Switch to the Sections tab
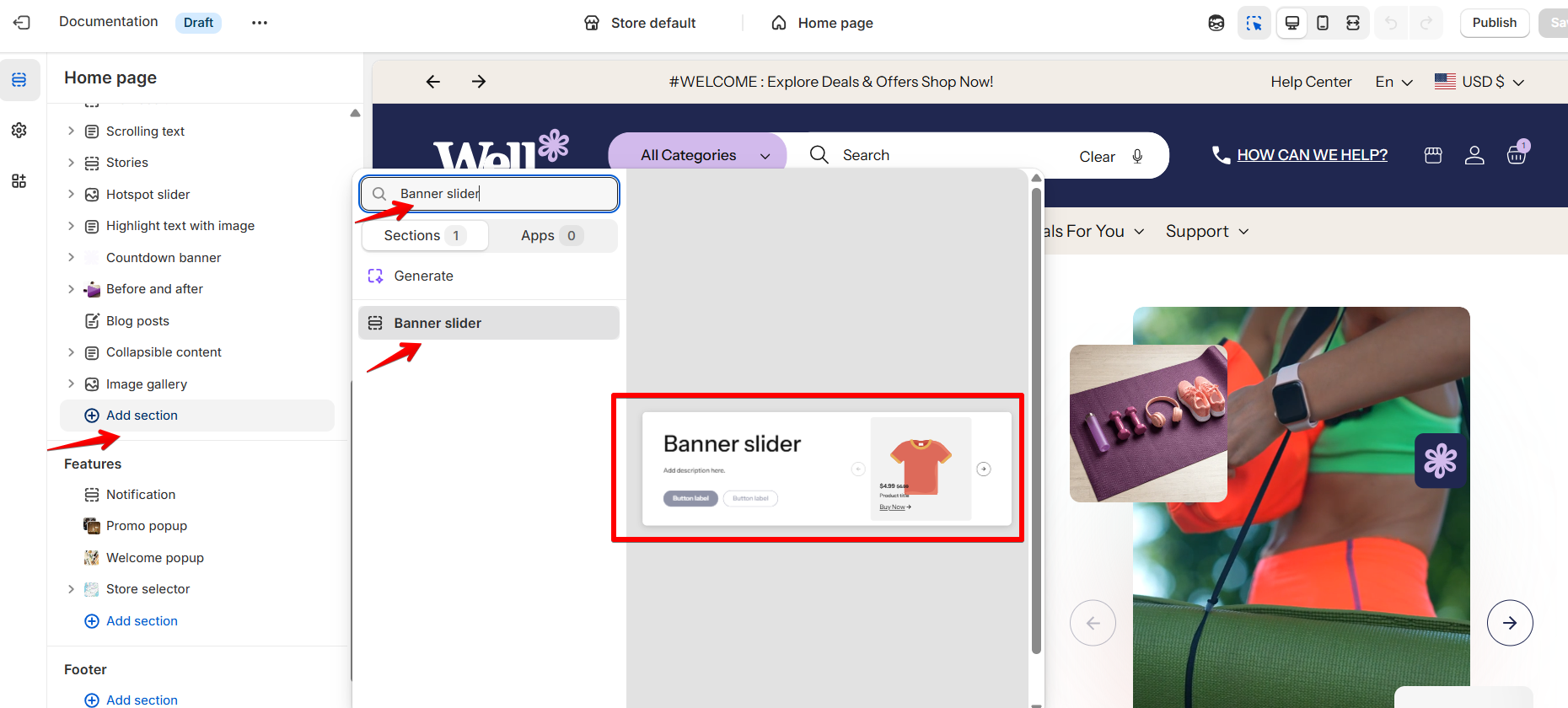Screen dimensions: 1568x708 (x=425, y=236)
